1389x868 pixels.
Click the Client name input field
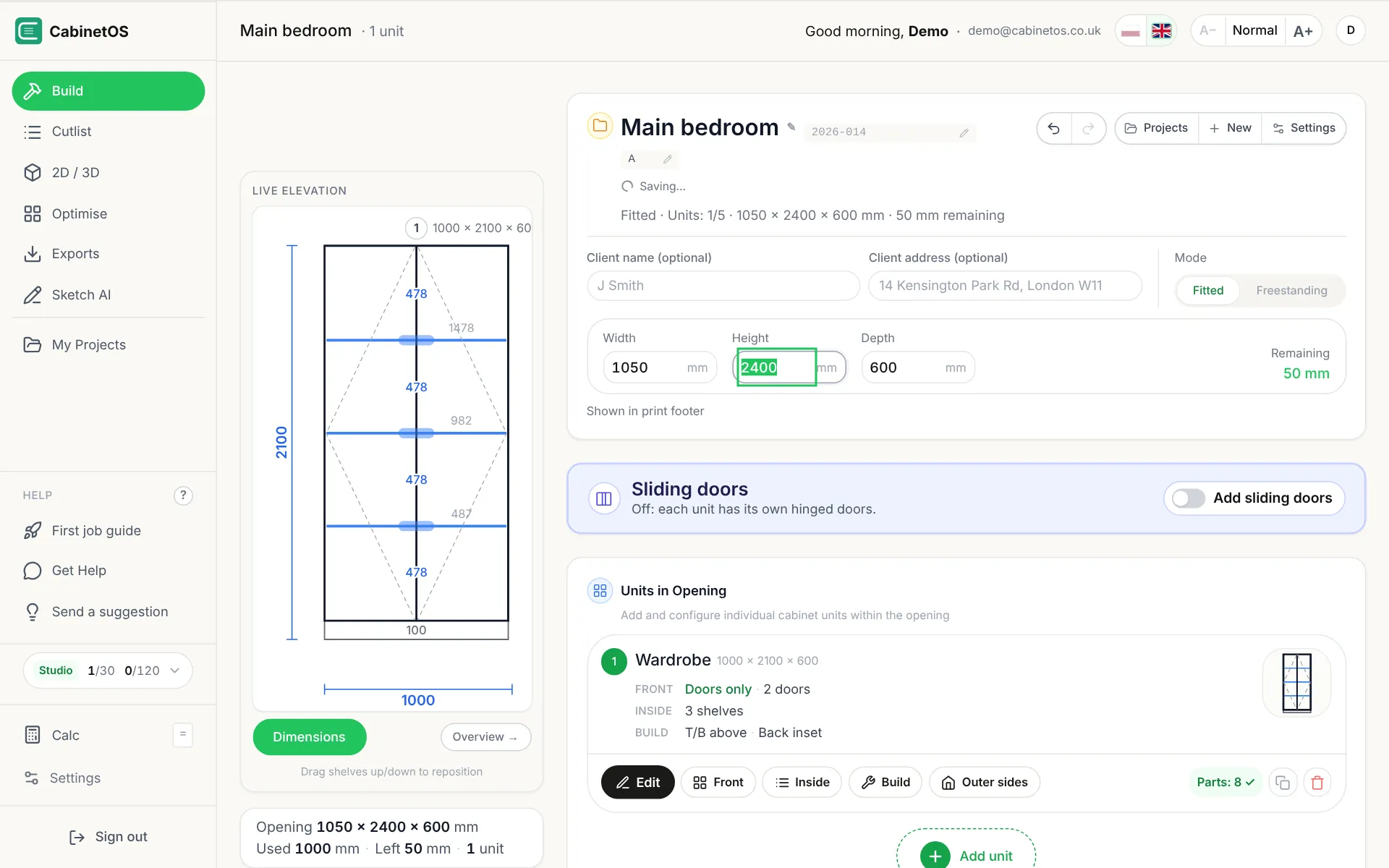723,286
